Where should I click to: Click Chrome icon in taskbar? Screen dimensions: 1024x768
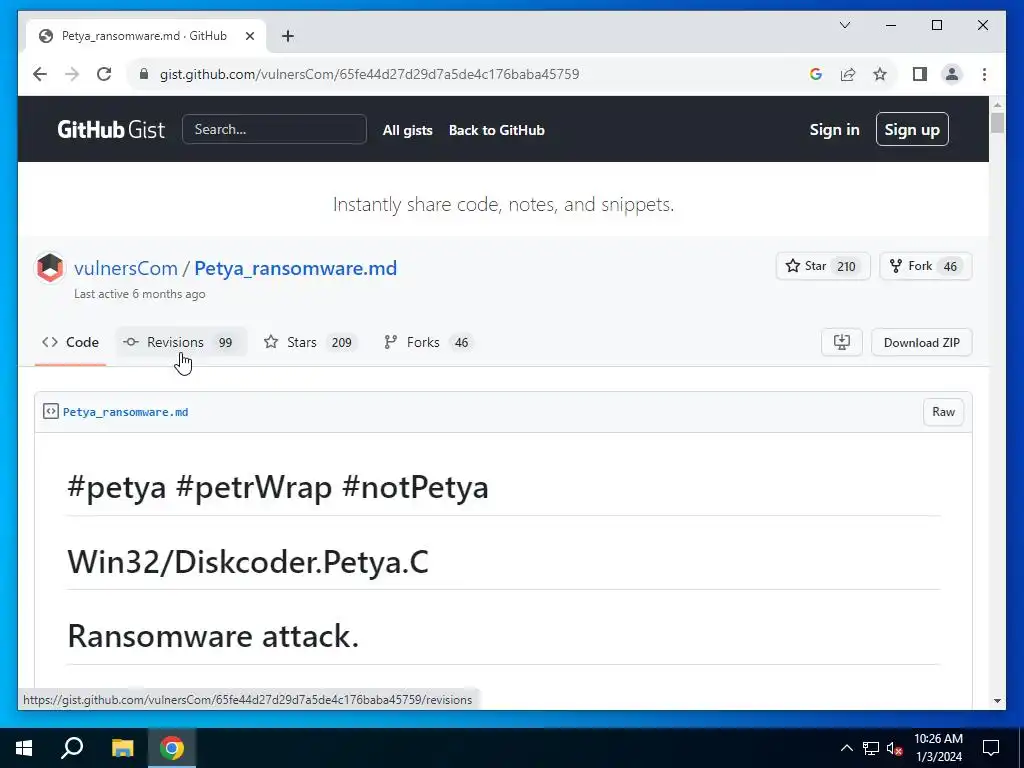(172, 748)
